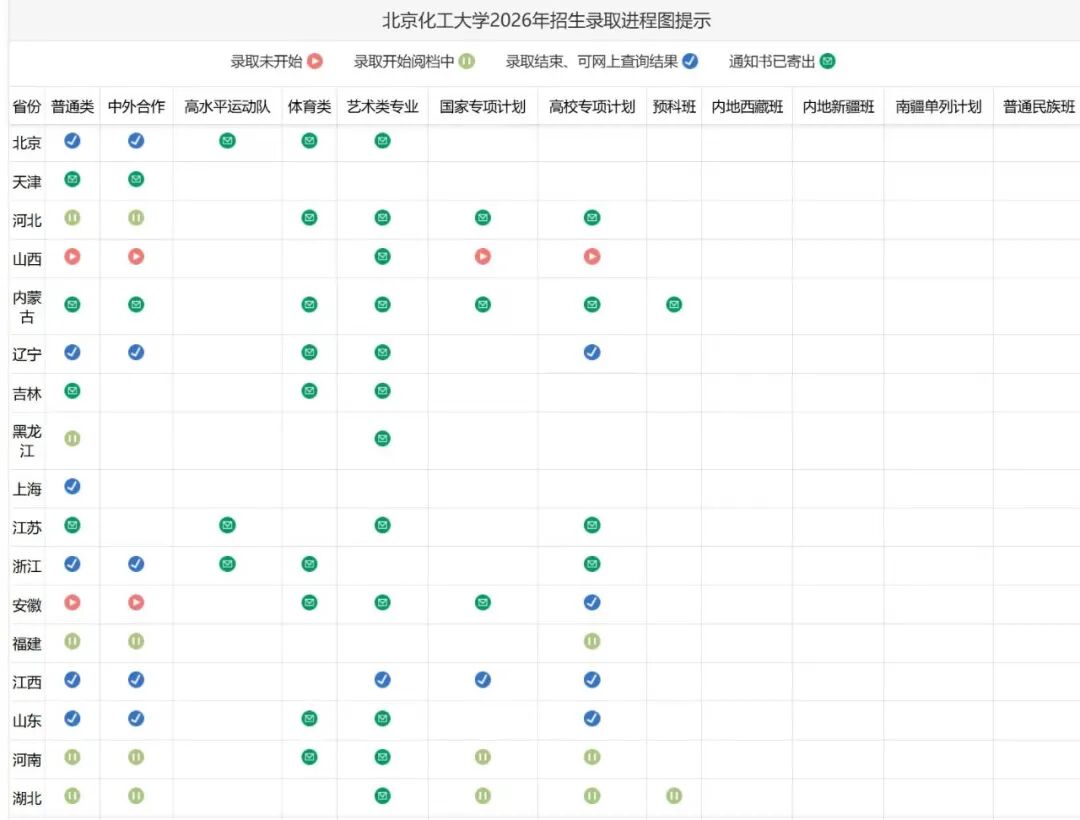Click the 上海 province row label

pyautogui.click(x=27, y=489)
